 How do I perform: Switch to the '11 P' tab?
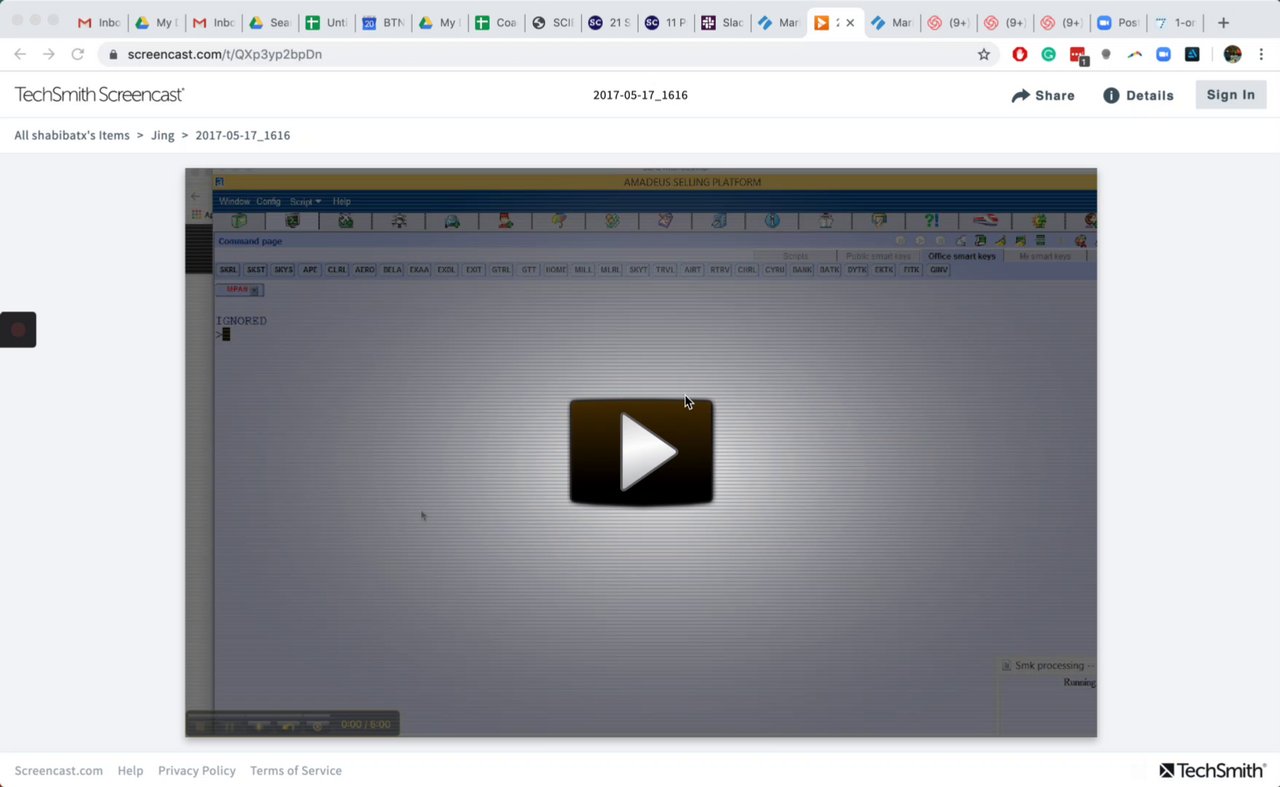pos(667,22)
